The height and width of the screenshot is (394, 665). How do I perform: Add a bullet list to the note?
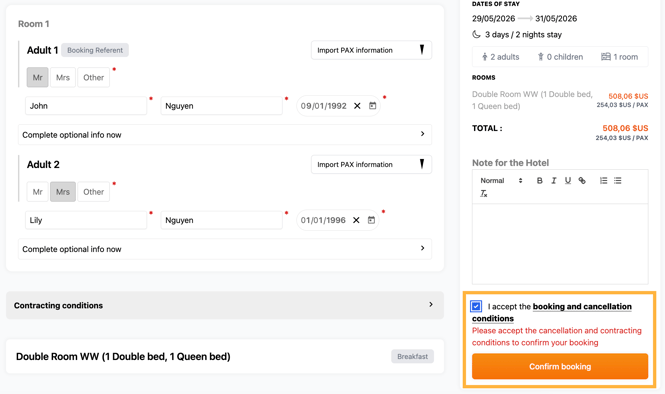point(618,181)
